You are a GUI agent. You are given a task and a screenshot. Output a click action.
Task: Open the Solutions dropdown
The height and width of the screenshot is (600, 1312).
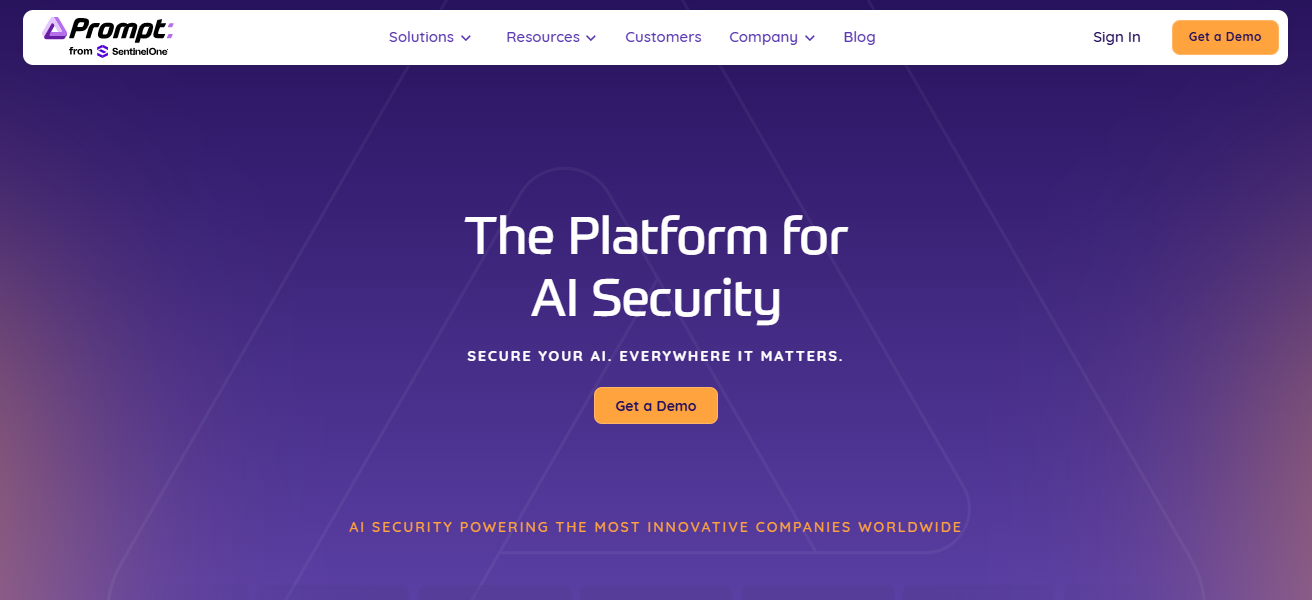coord(421,37)
